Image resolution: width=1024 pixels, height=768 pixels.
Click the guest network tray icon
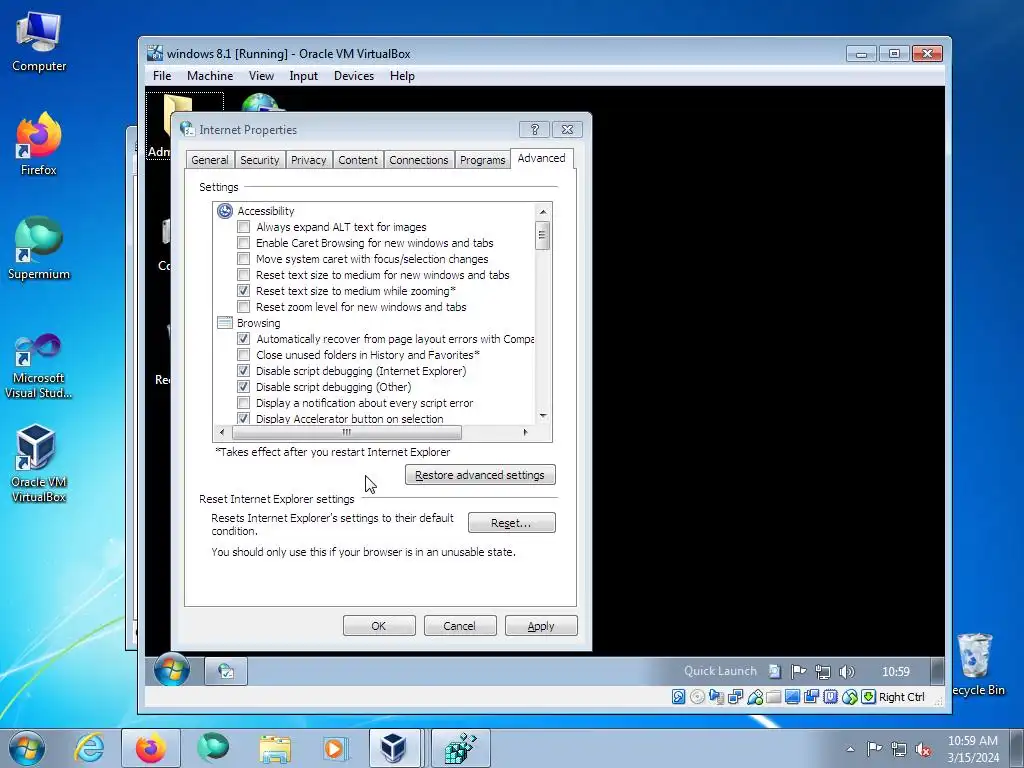tap(823, 671)
